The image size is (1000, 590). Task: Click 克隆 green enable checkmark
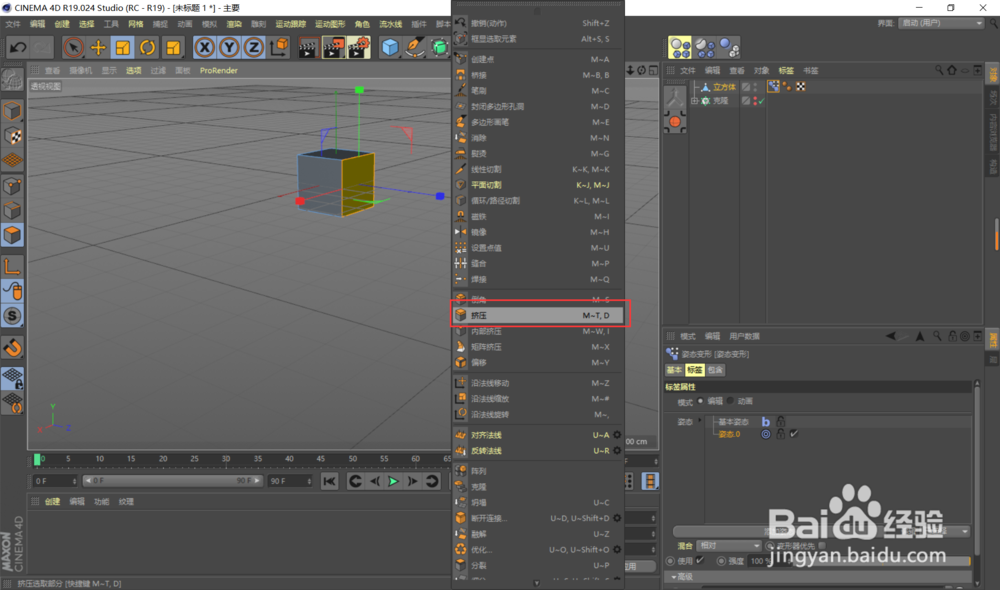(761, 101)
